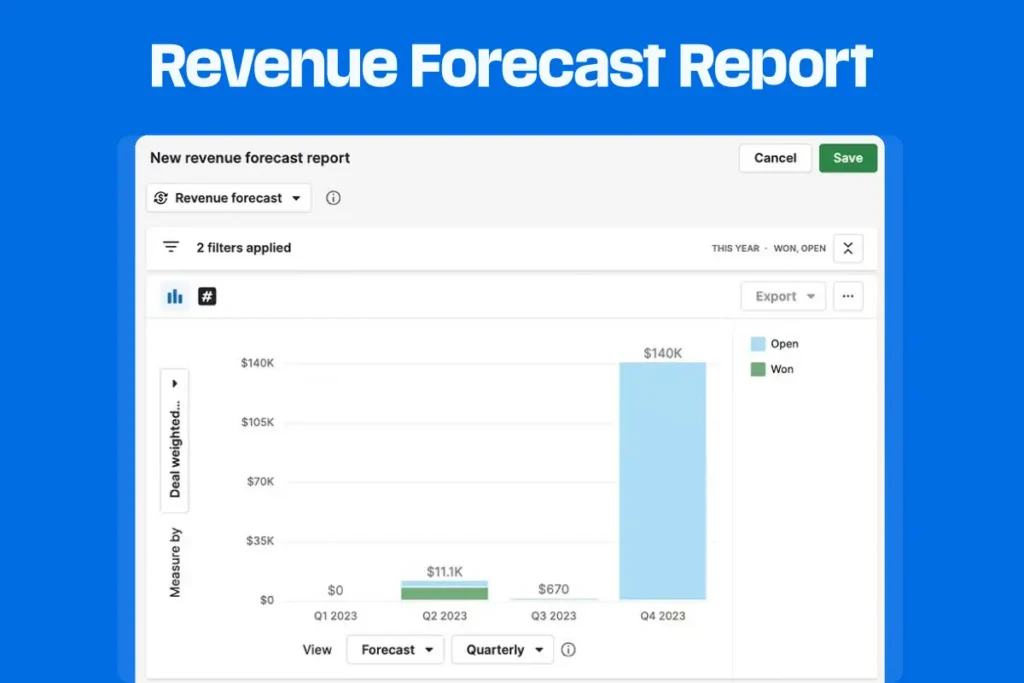Screen dimensions: 1024x683
Task: Open the 2 filters applied text
Action: [244, 247]
